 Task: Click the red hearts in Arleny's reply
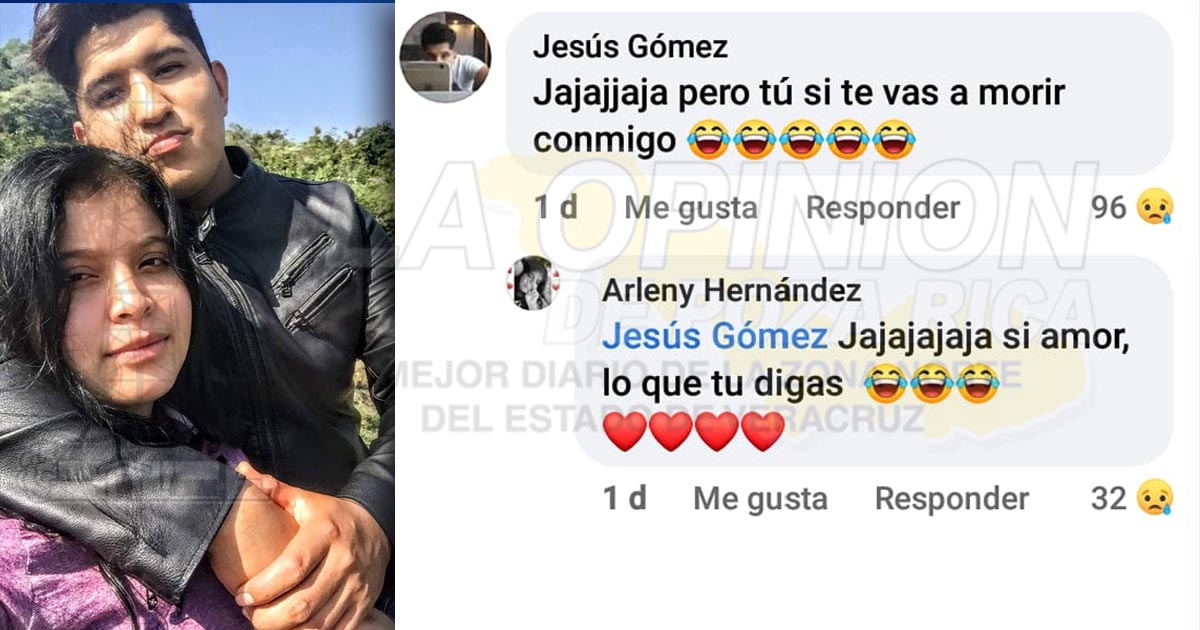coord(695,432)
